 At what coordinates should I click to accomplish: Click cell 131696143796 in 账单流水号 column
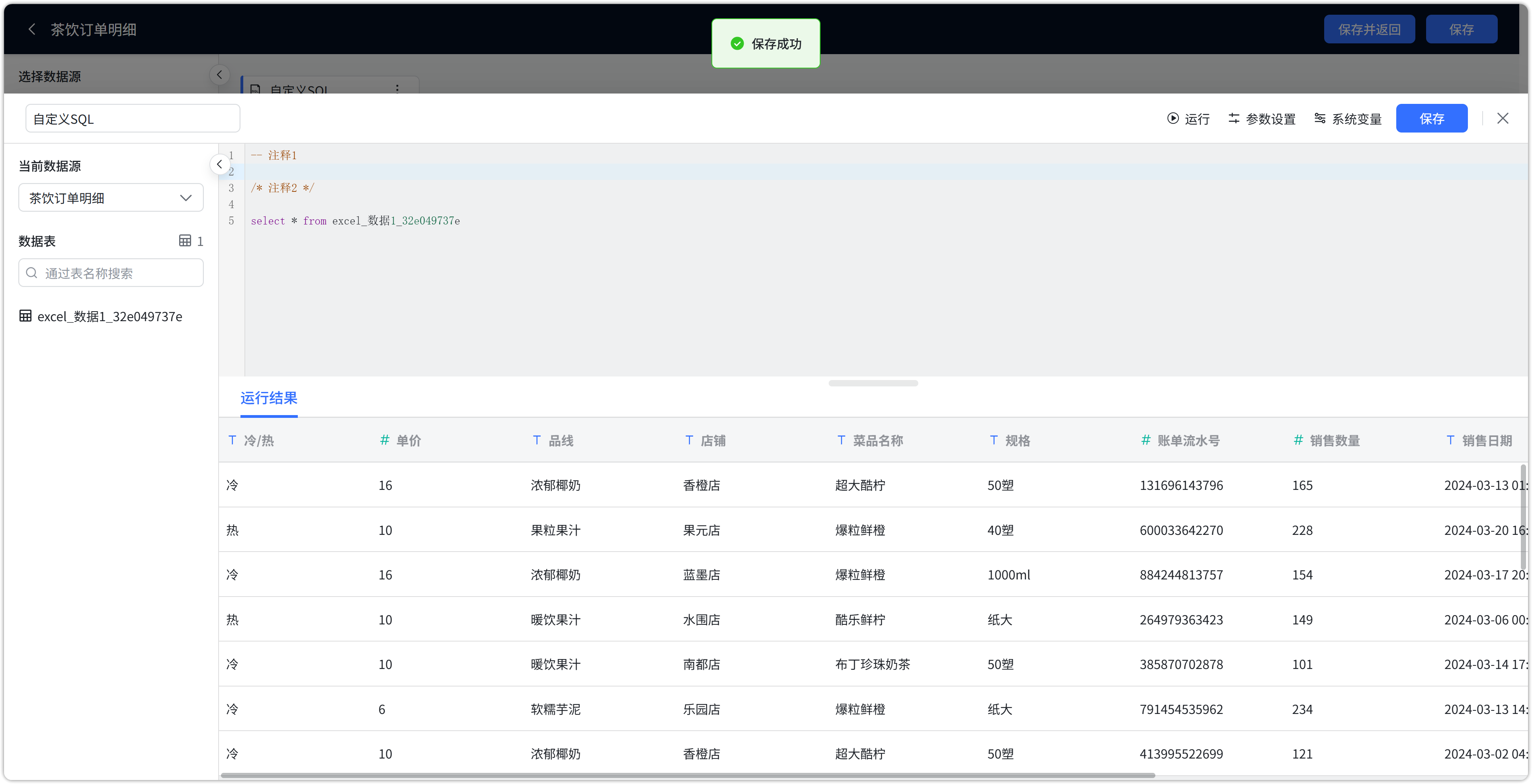coord(1181,485)
